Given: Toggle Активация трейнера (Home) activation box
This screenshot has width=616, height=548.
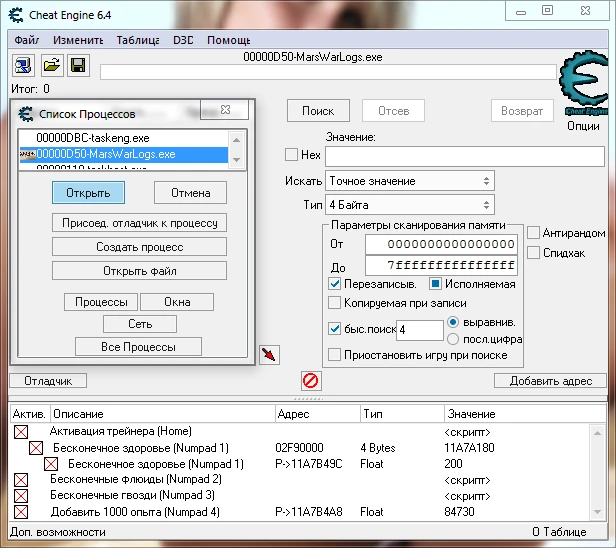Looking at the screenshot, I should 21,432.
